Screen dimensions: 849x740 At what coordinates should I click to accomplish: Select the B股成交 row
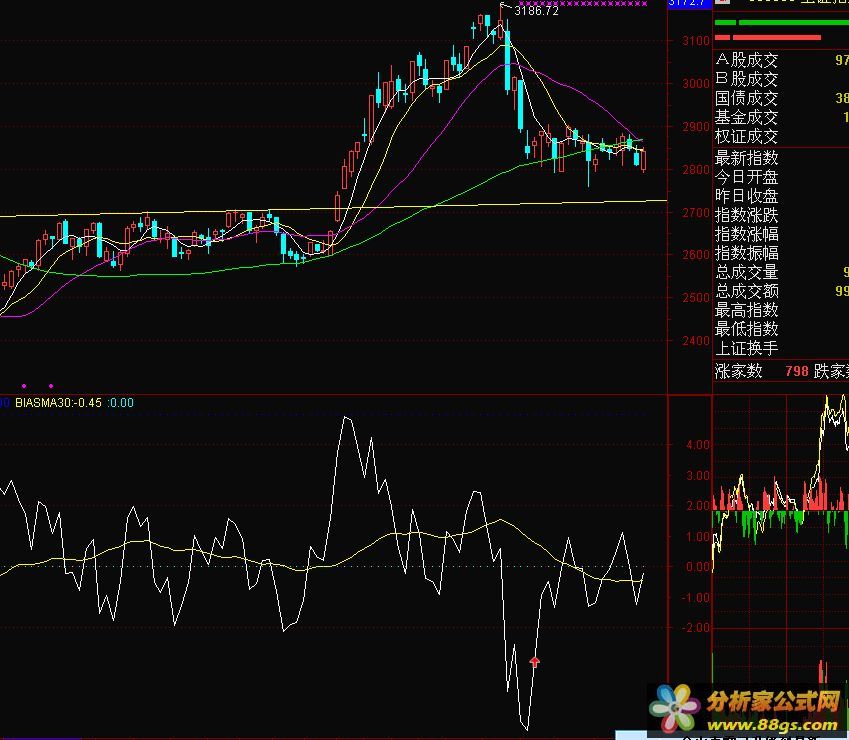[x=781, y=79]
